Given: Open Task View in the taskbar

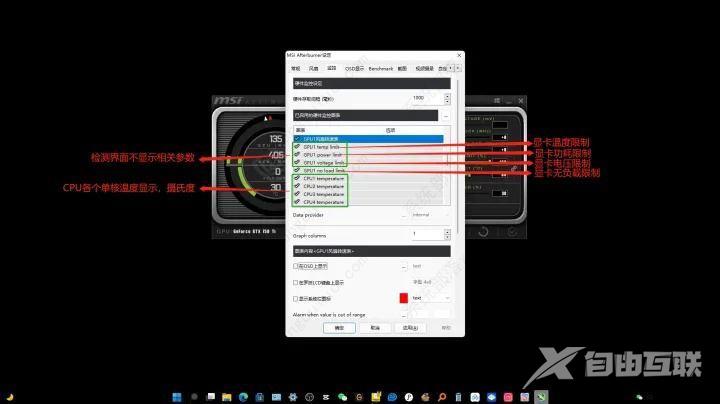Looking at the screenshot, I should (211, 397).
